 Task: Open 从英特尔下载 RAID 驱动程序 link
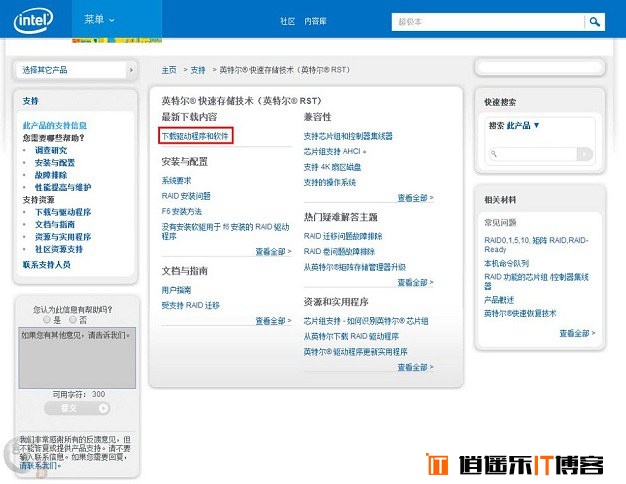pyautogui.click(x=351, y=336)
